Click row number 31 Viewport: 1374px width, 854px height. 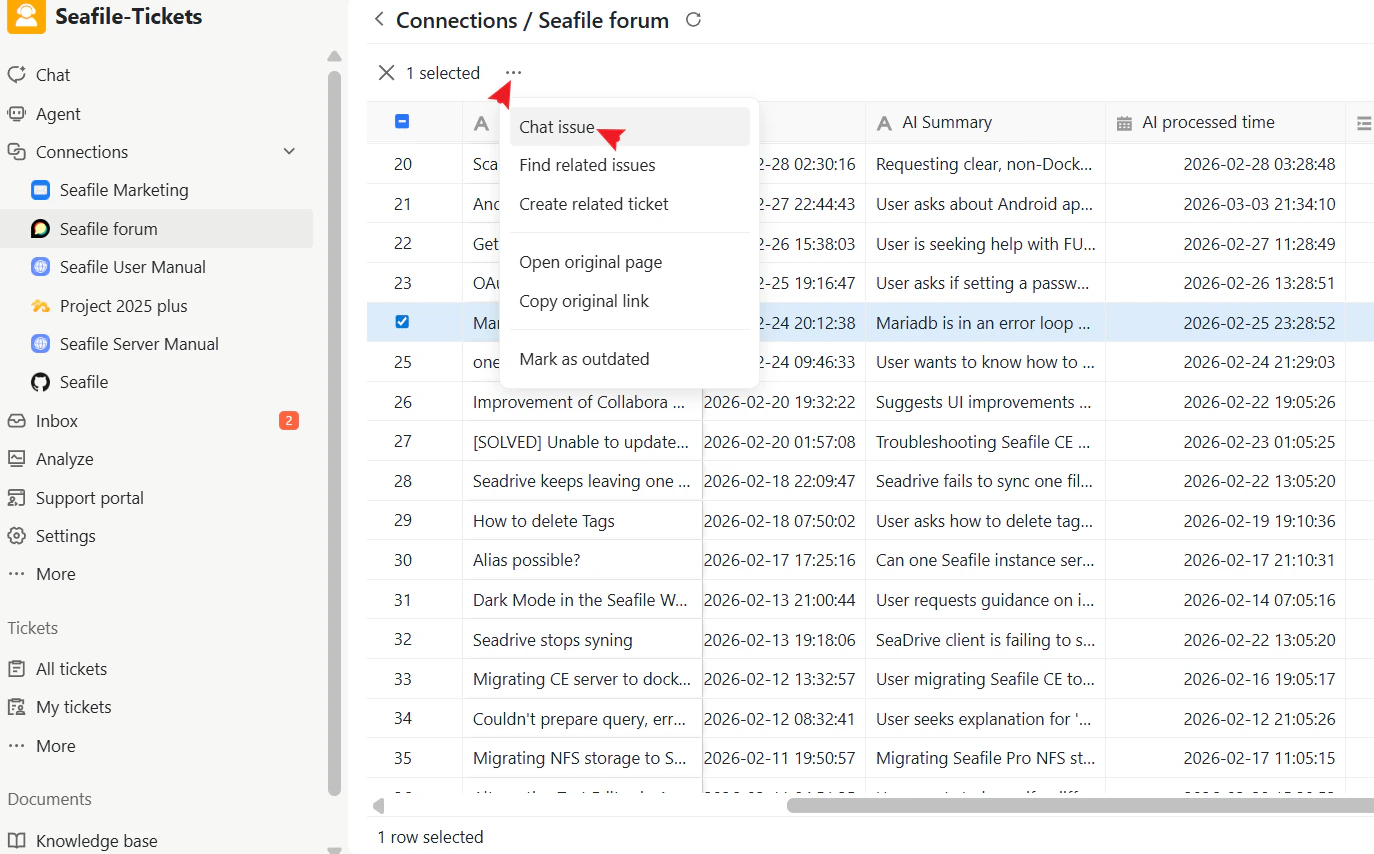tap(402, 600)
